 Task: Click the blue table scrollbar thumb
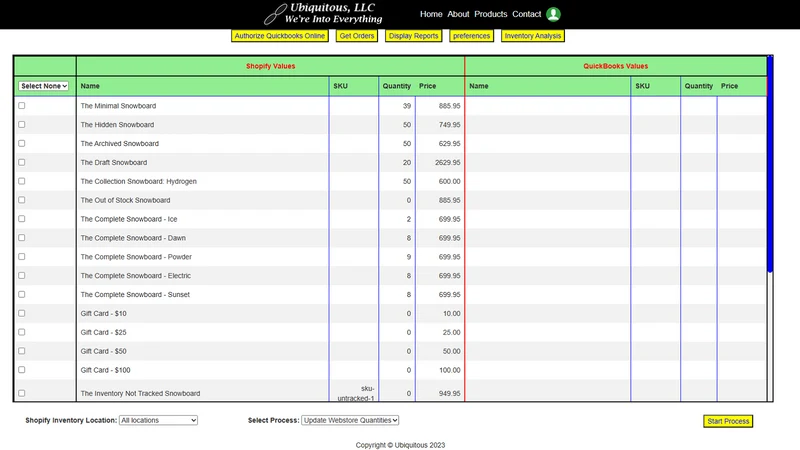click(770, 164)
